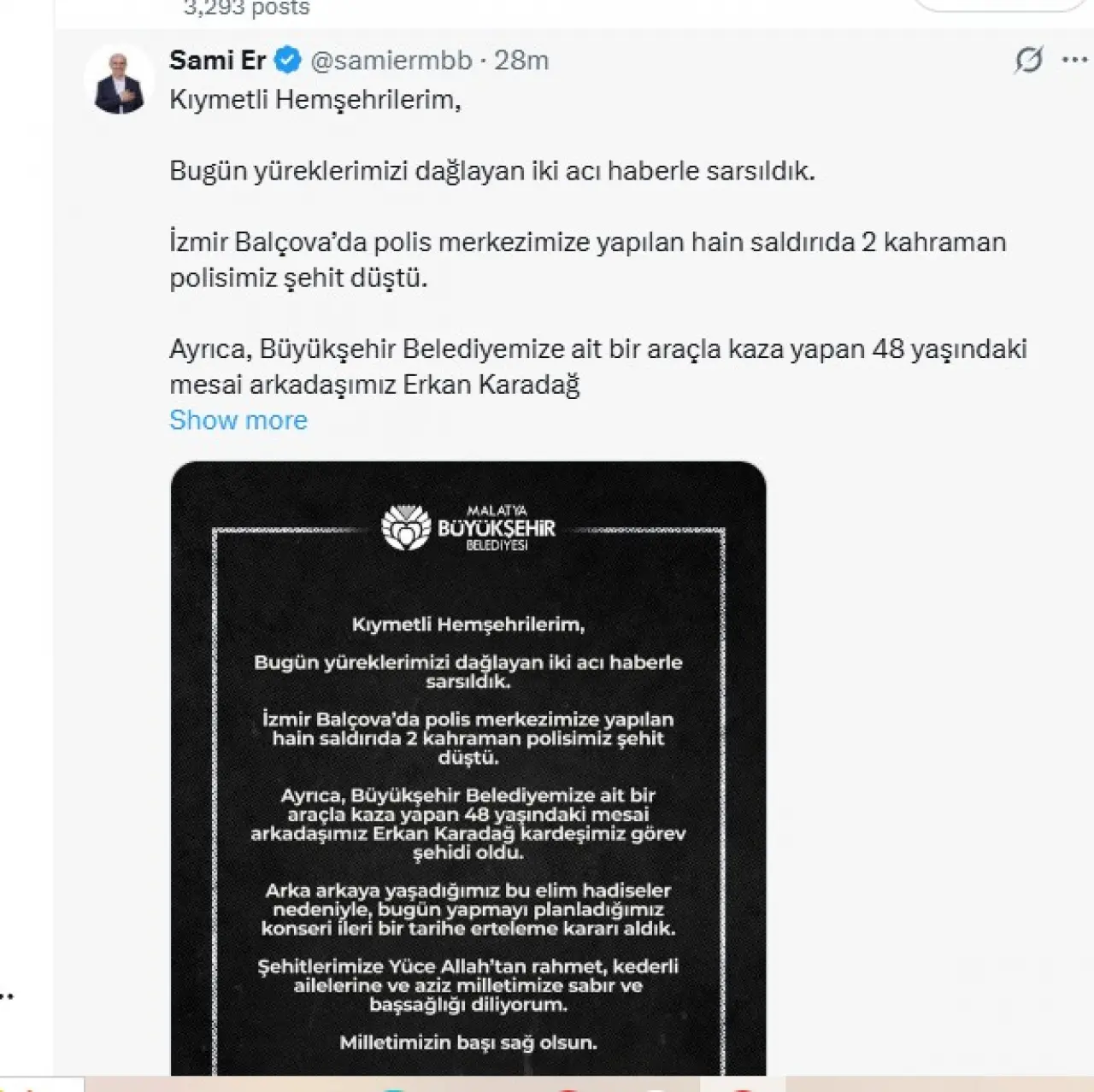
Task: Click the ellipsis at the left sidebar bottom
Action: (x=7, y=996)
